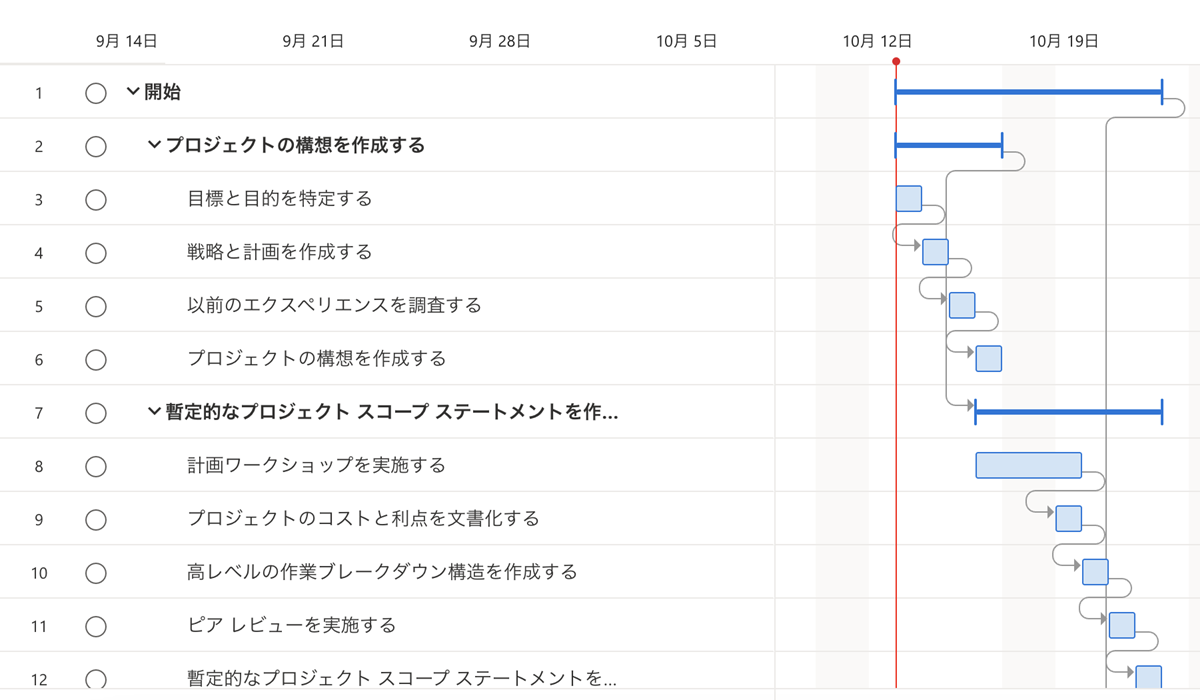Collapse the 暫定的なプロジェクト スコープ group chevron

click(x=155, y=412)
